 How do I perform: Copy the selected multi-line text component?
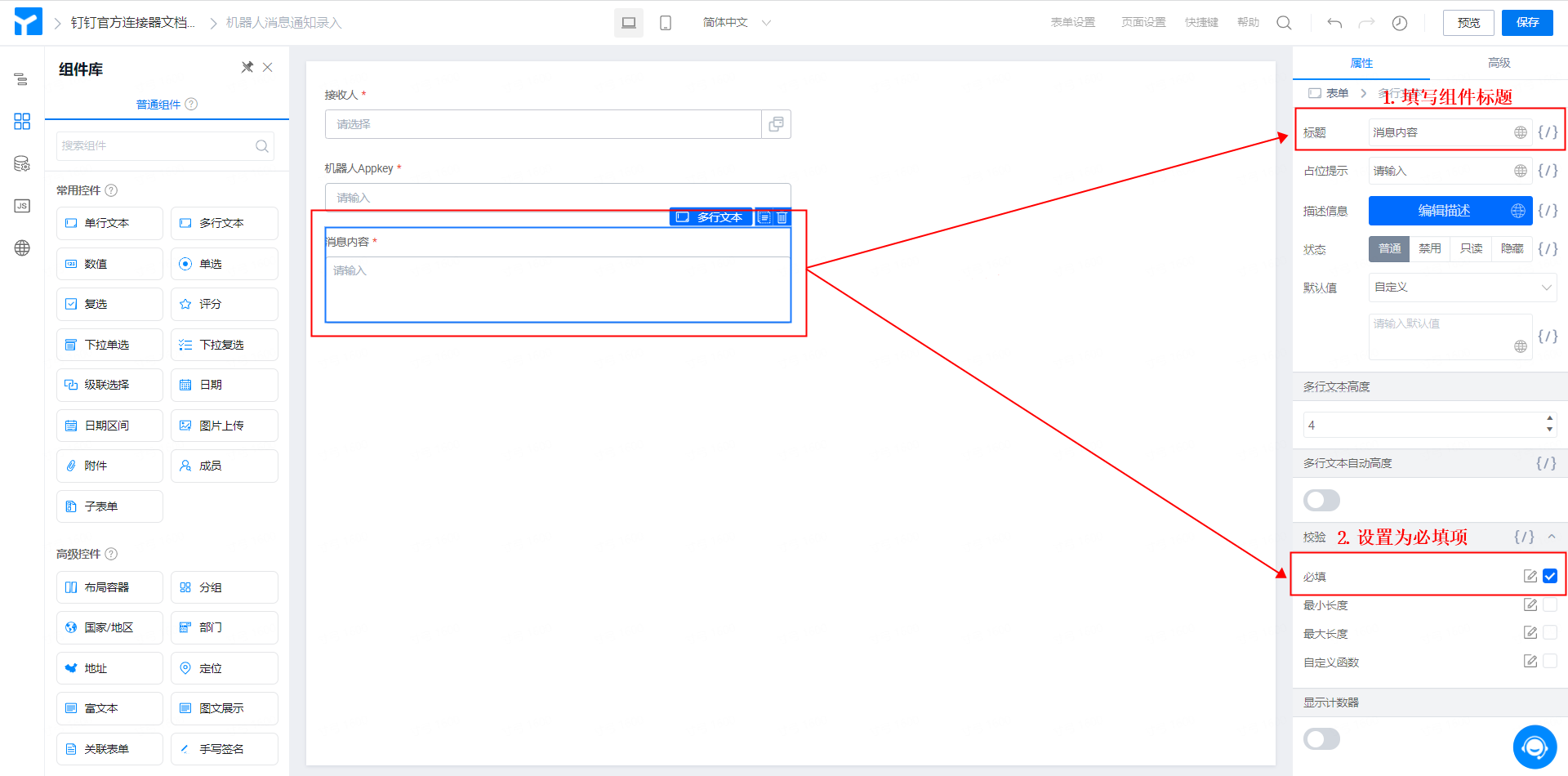coord(764,217)
